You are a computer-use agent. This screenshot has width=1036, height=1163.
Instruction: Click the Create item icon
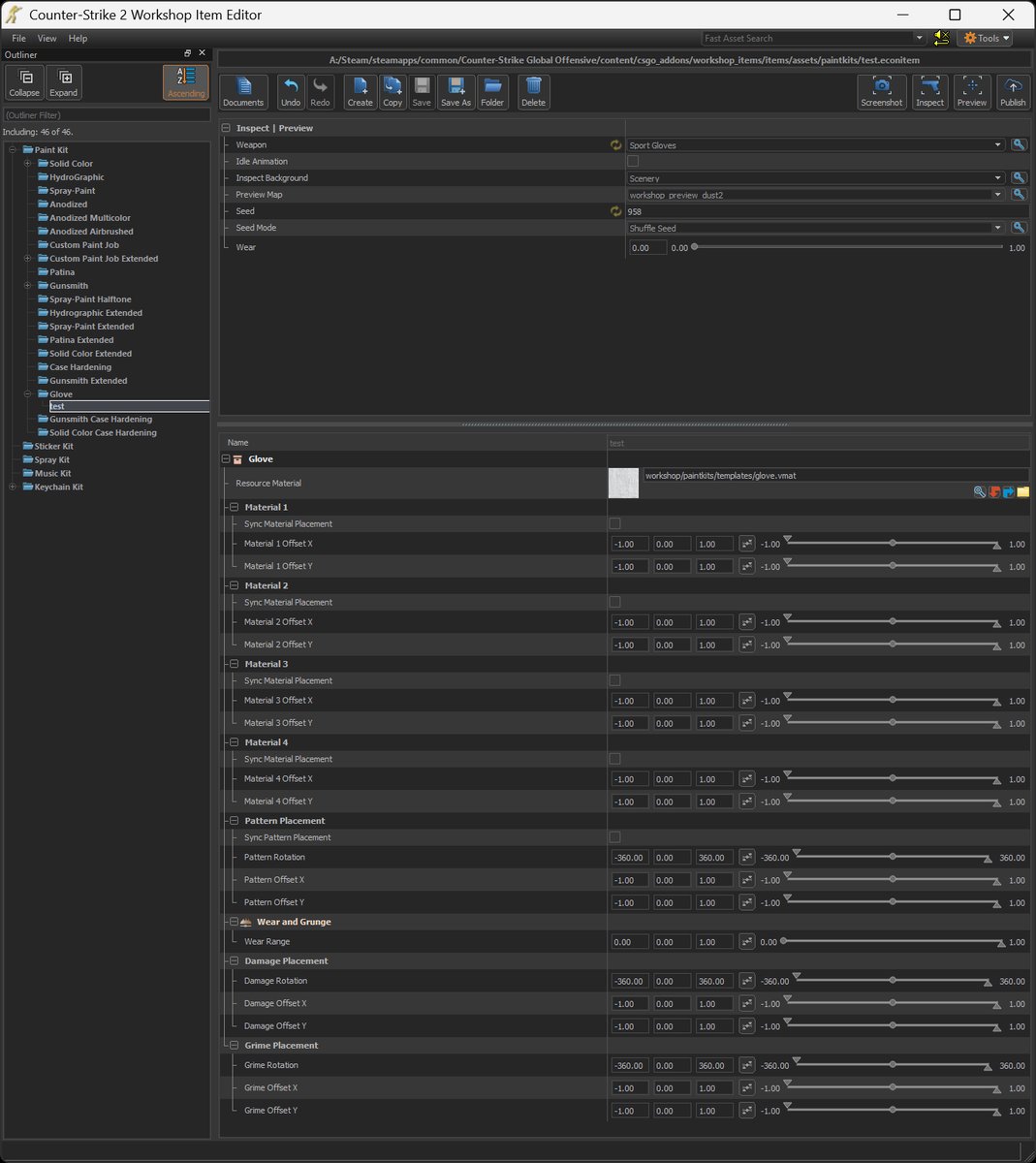point(361,92)
